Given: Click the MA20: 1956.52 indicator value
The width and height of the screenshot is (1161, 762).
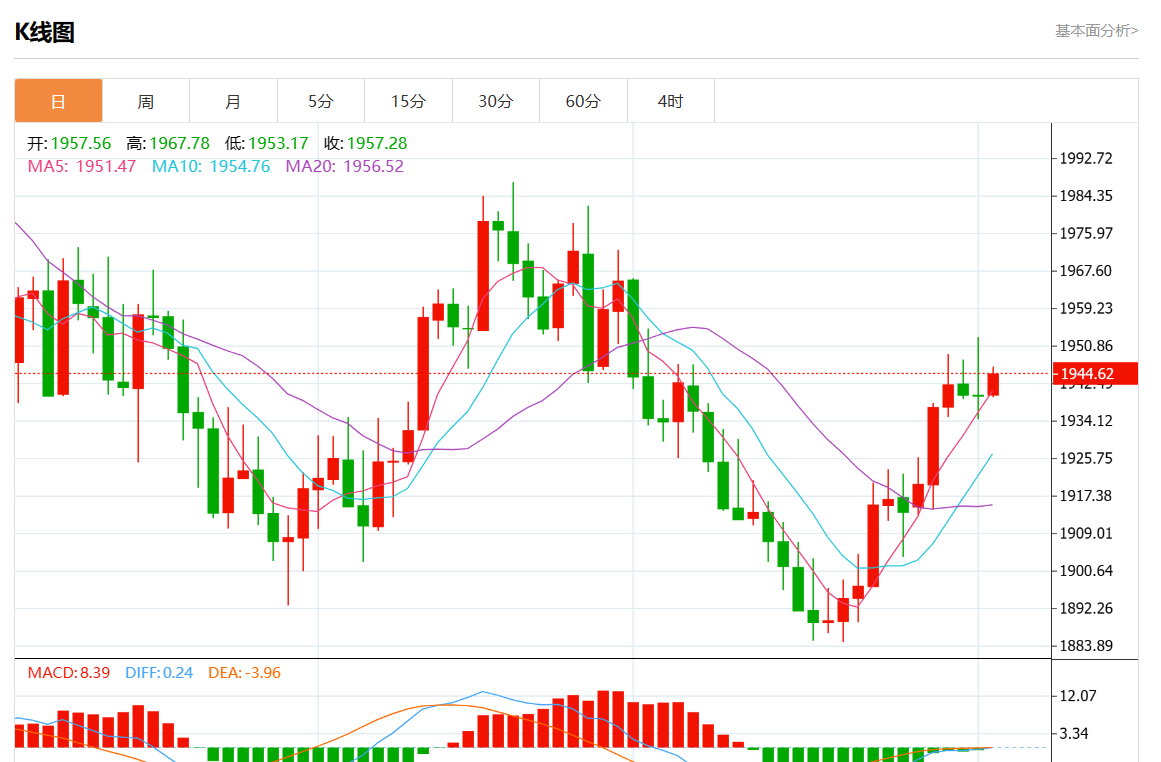Looking at the screenshot, I should [344, 166].
